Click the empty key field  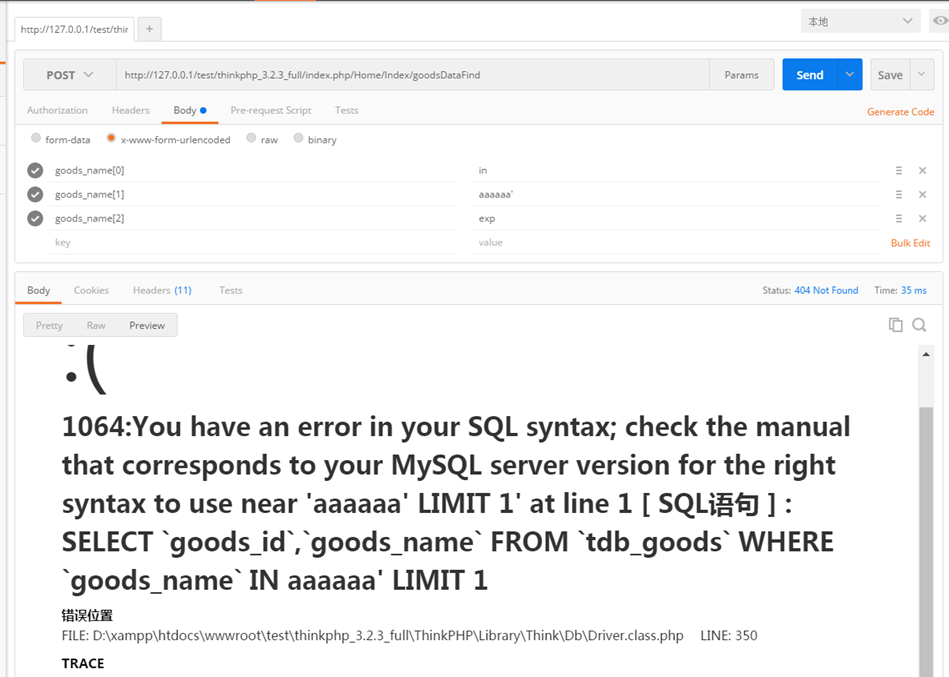(251, 243)
